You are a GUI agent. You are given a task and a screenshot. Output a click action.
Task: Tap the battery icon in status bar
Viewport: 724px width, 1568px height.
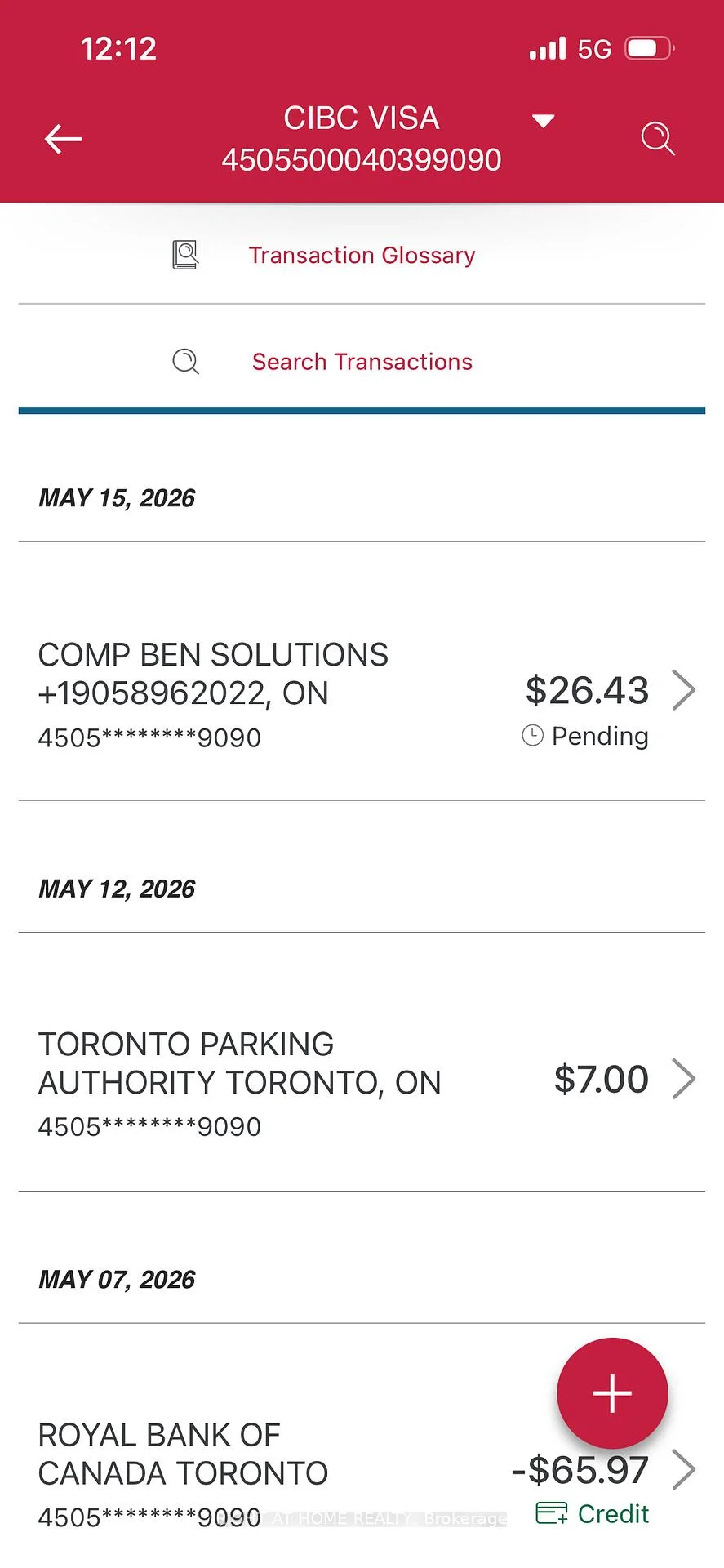pos(650,48)
